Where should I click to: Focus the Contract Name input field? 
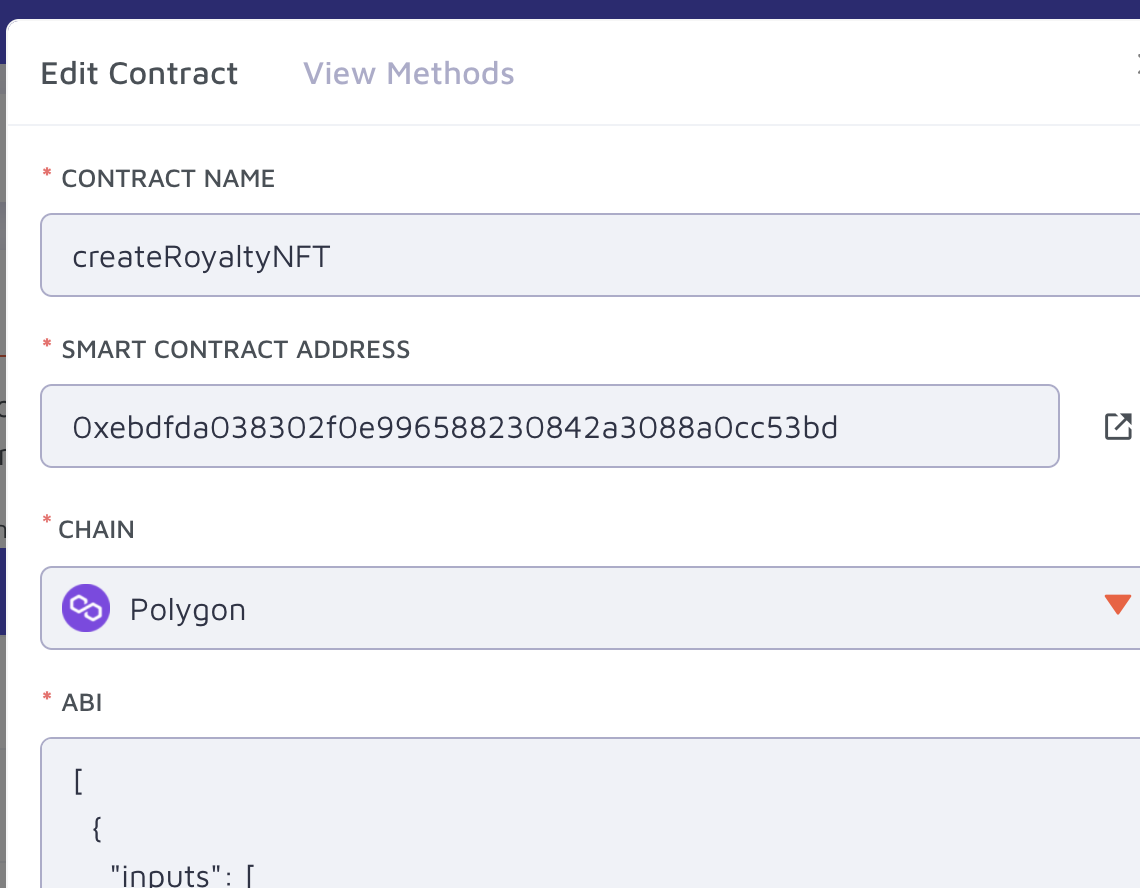pyautogui.click(x=590, y=255)
